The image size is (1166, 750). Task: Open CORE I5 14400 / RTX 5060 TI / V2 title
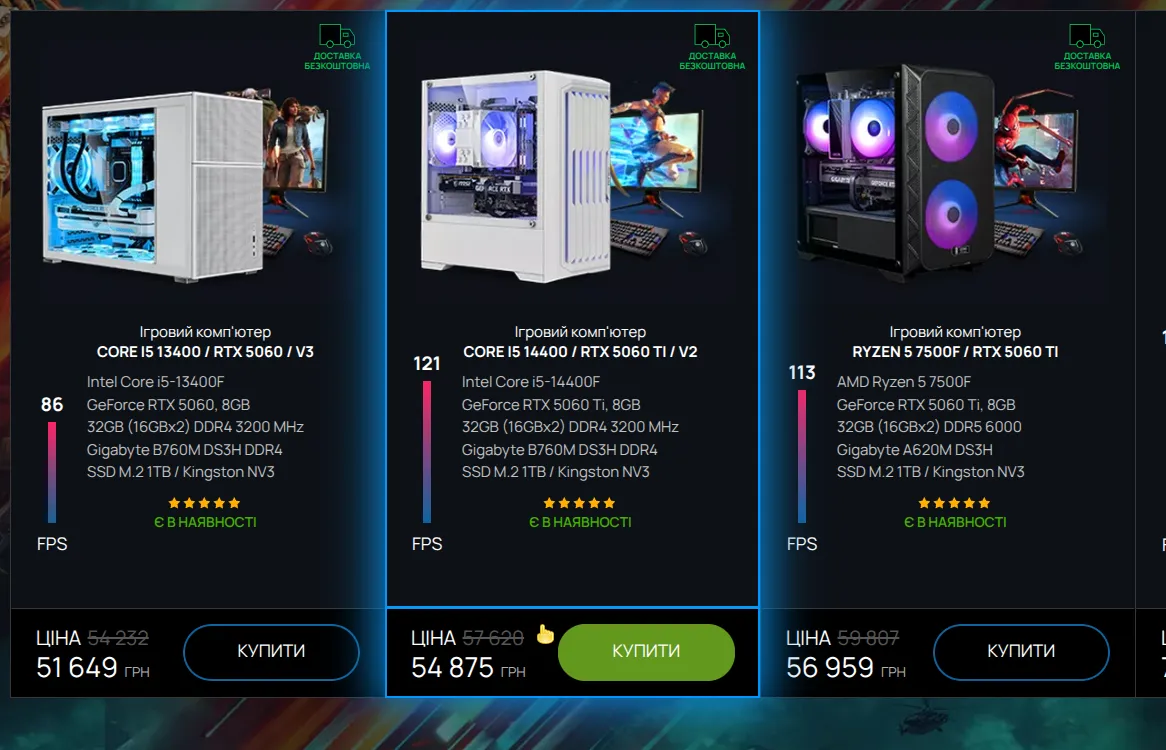click(x=580, y=352)
